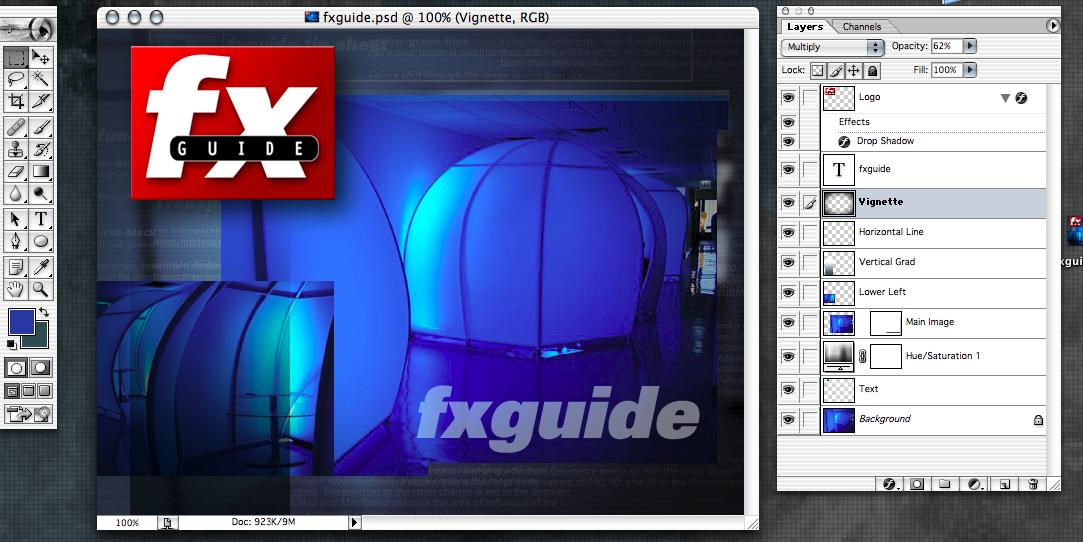The image size is (1083, 542).
Task: Select the Gradient tool
Action: pyautogui.click(x=41, y=171)
